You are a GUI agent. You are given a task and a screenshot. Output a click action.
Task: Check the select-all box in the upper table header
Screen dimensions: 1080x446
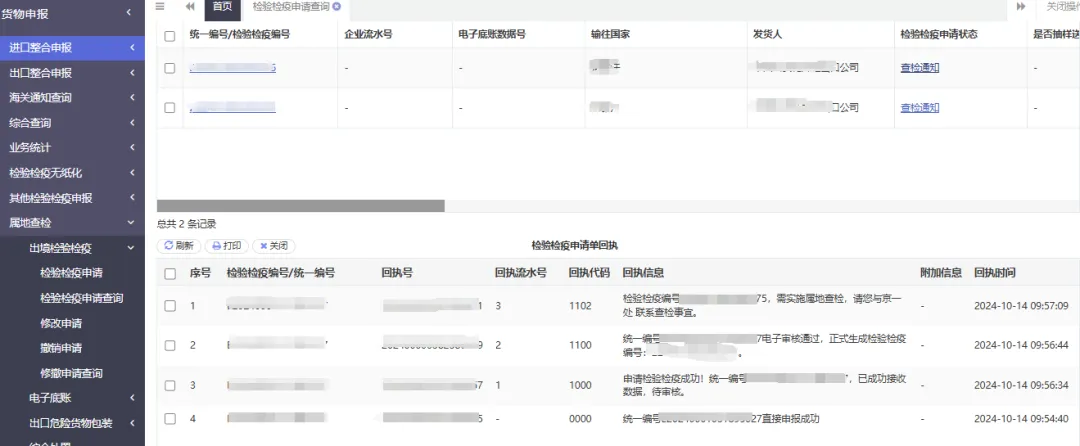169,36
